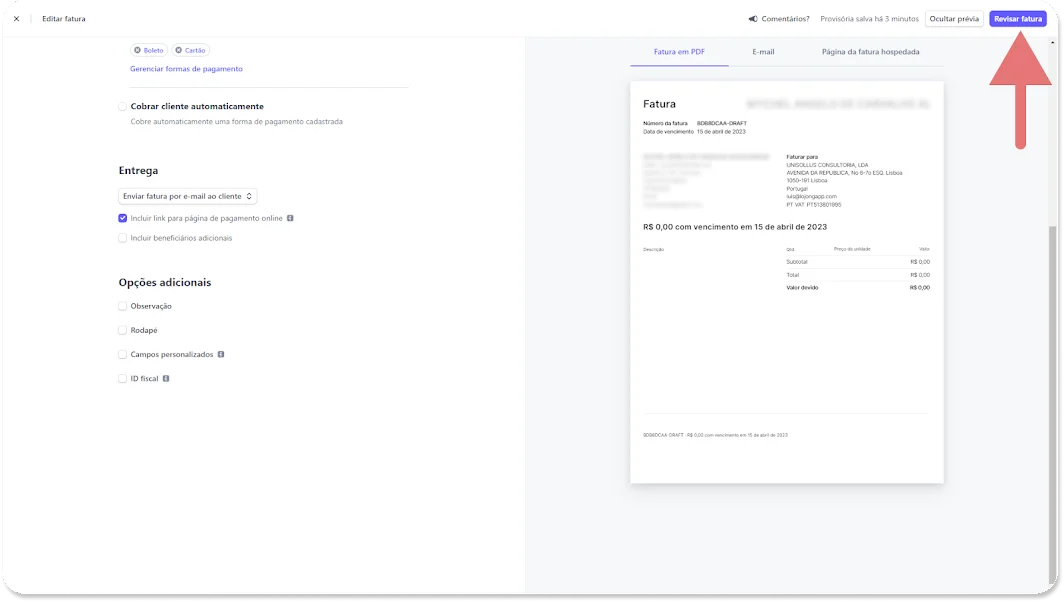Click the Revisar fatura button

[x=1017, y=19]
